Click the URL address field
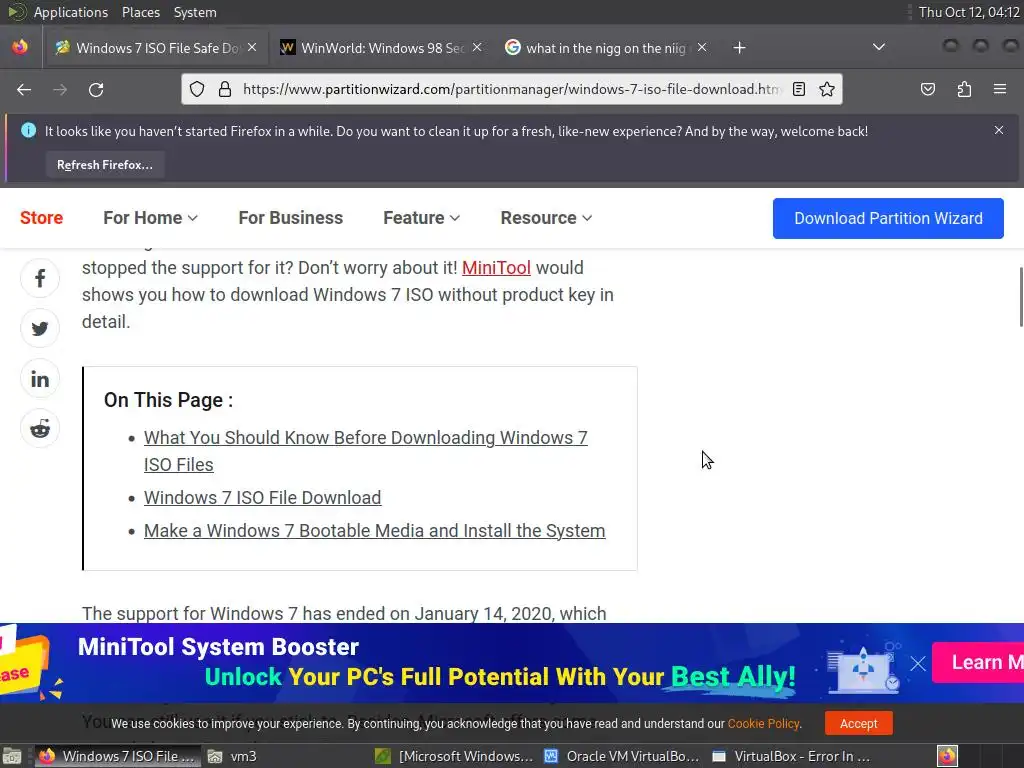The width and height of the screenshot is (1024, 768). point(511,89)
